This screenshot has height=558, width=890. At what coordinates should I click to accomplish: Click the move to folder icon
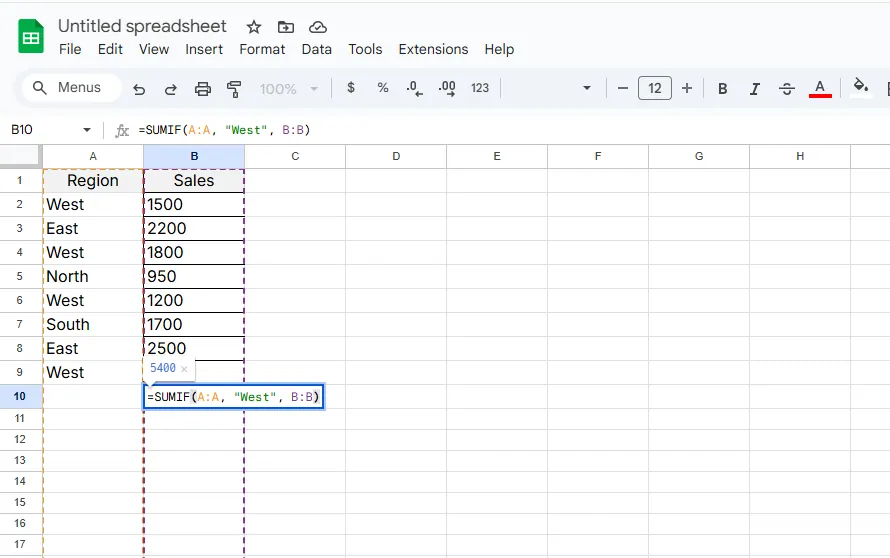[286, 27]
